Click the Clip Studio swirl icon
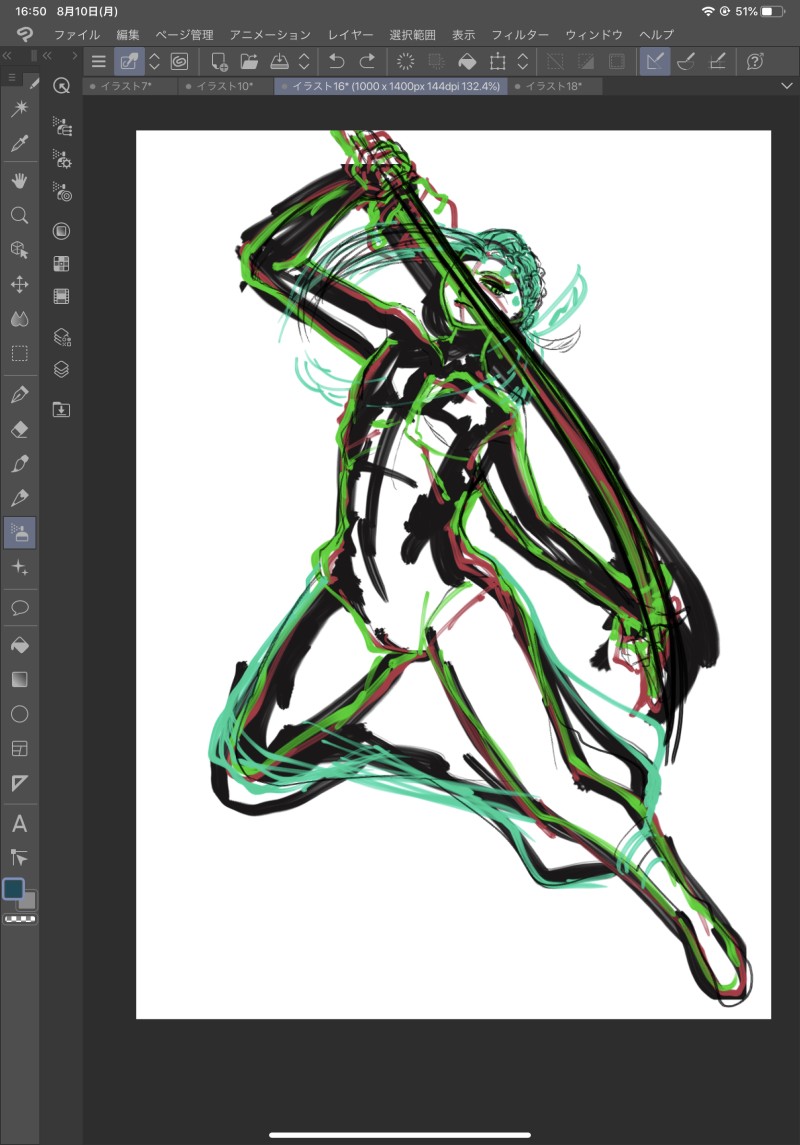This screenshot has height=1145, width=800. click(x=180, y=61)
